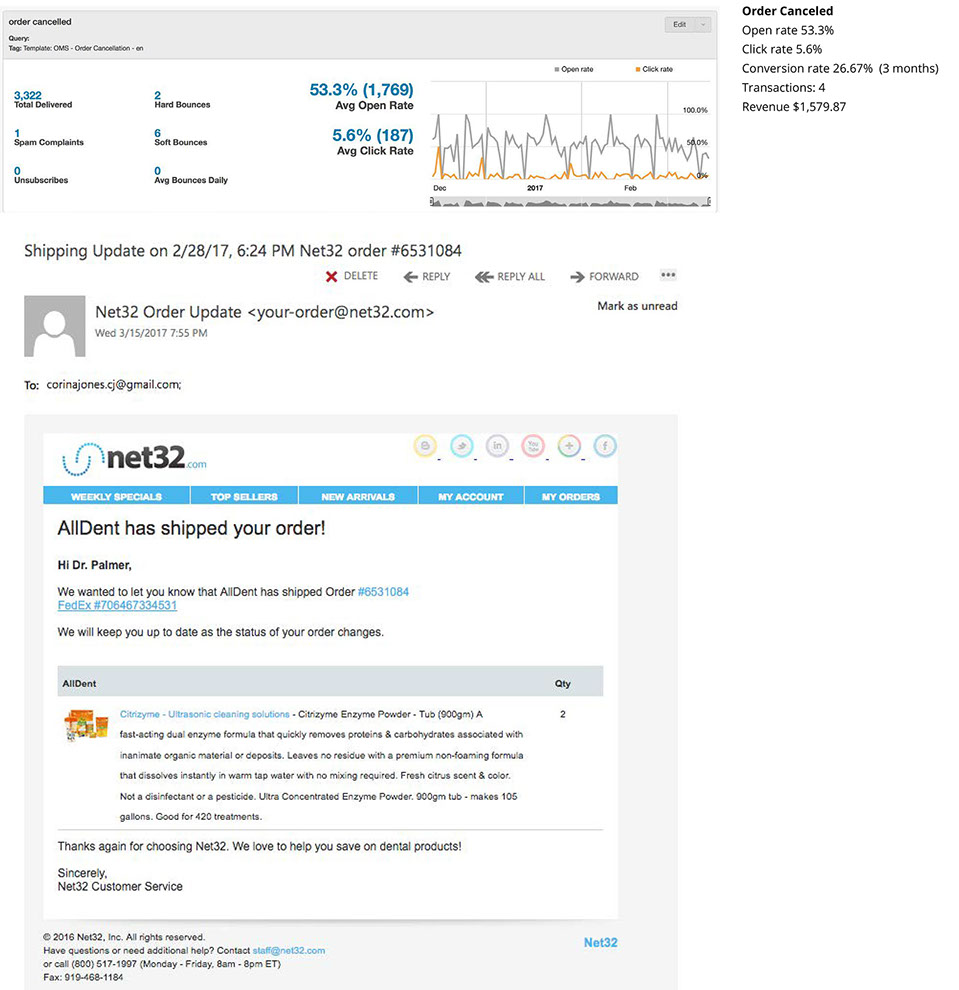Open the New Arrivals tab
The width and height of the screenshot is (959, 990).
tap(358, 496)
